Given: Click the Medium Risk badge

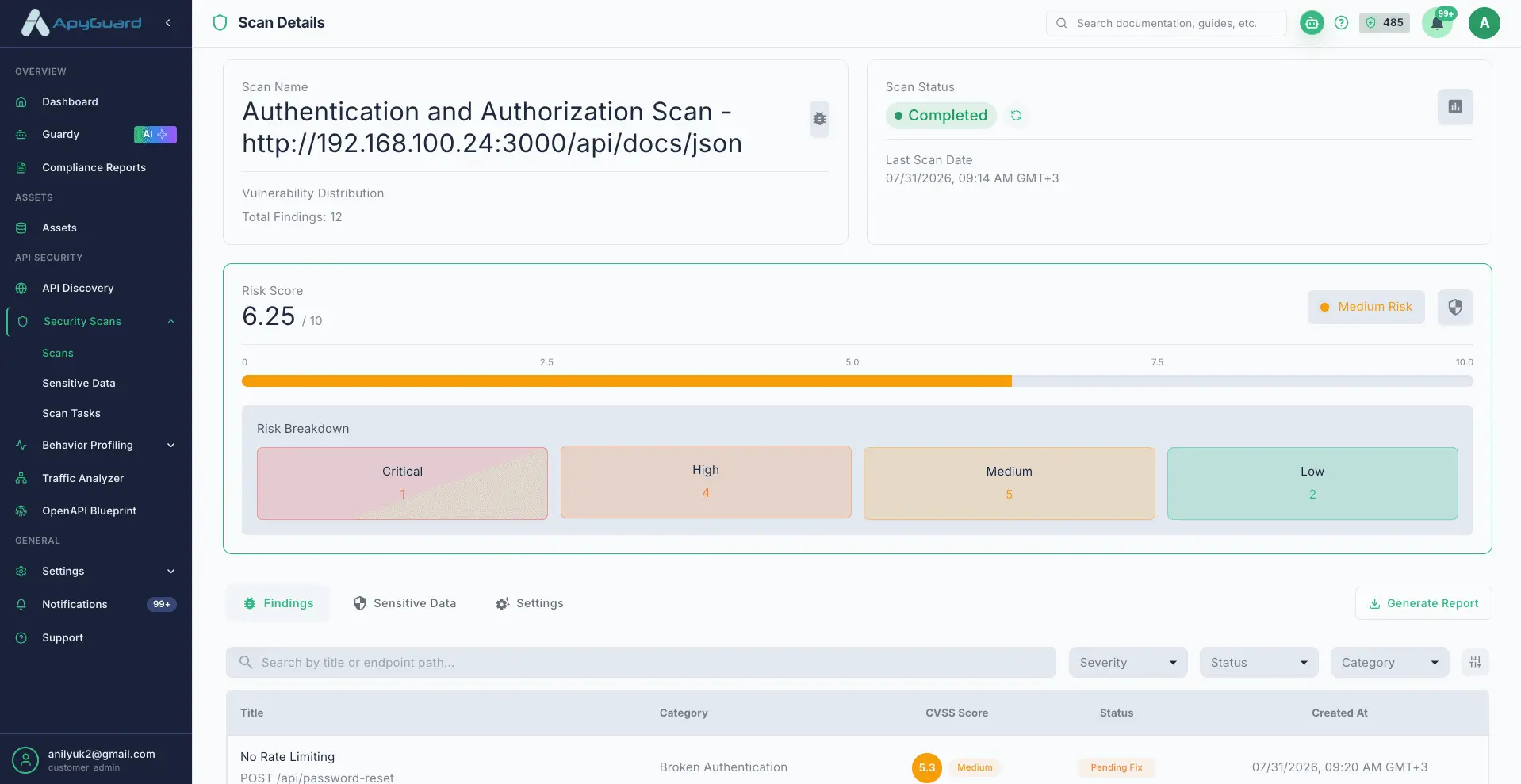Looking at the screenshot, I should tap(1366, 307).
